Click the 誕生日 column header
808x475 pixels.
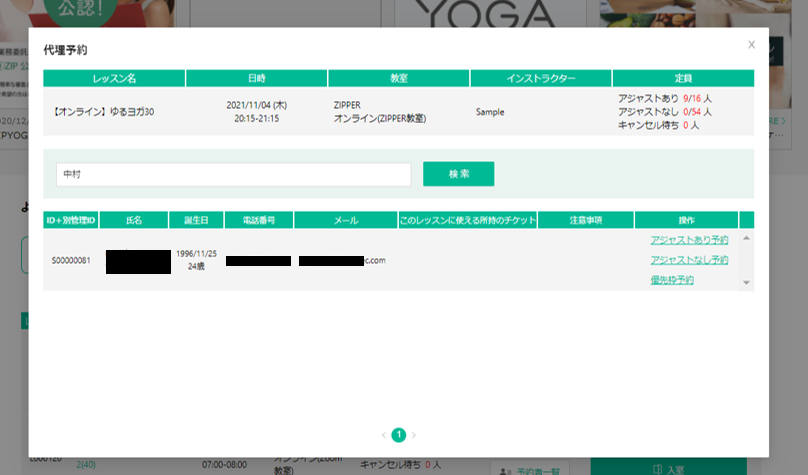coord(196,220)
